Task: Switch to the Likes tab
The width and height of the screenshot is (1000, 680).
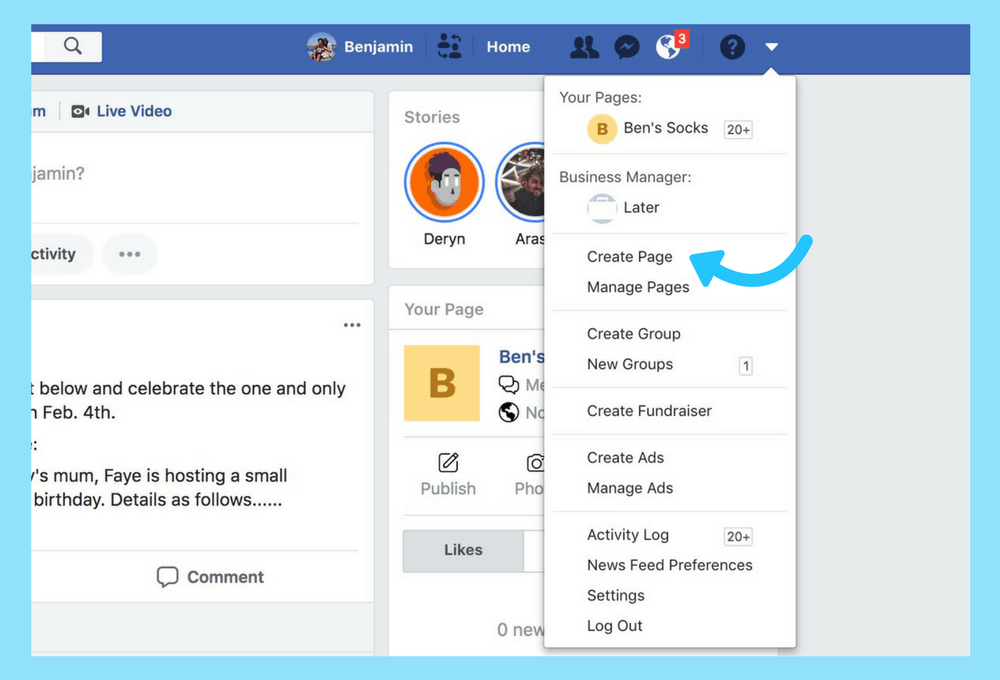Action: (463, 550)
